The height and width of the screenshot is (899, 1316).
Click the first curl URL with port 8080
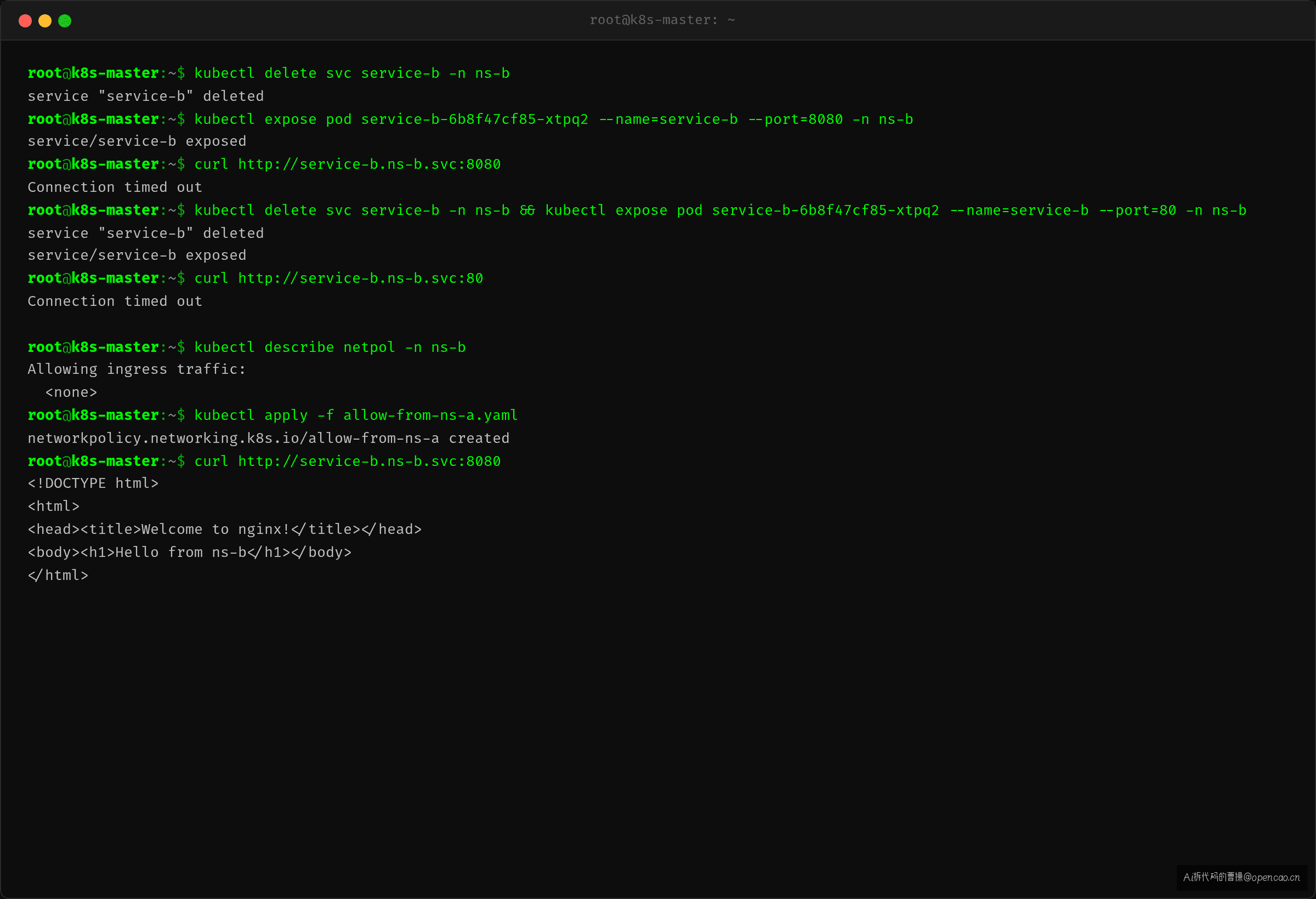[369, 164]
